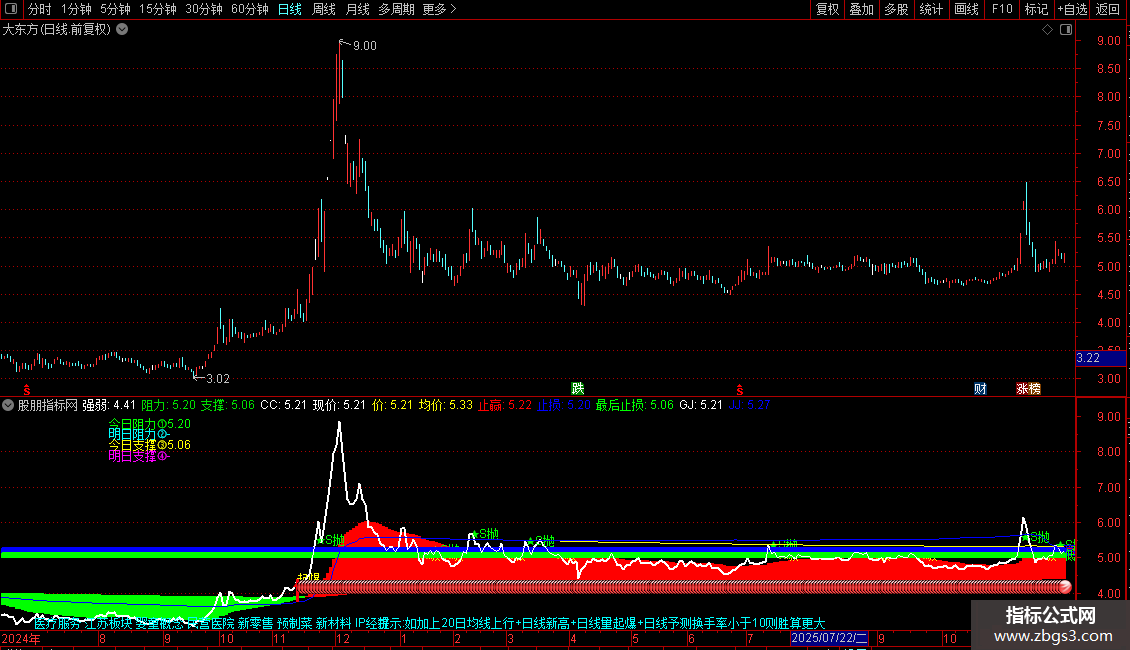This screenshot has height=650, width=1130.
Task: Open the 多周期 multi-period view
Action: [x=396, y=9]
